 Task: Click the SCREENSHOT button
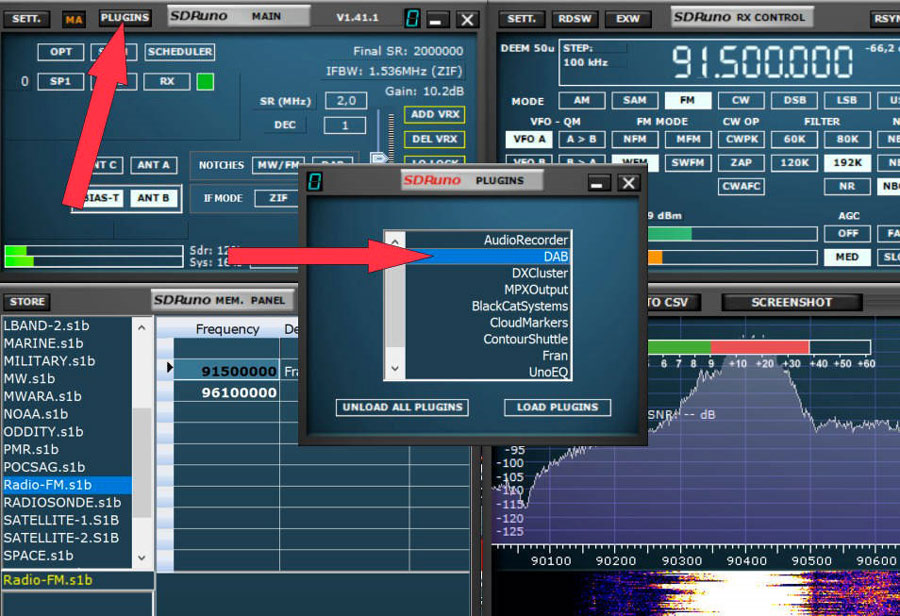point(792,303)
